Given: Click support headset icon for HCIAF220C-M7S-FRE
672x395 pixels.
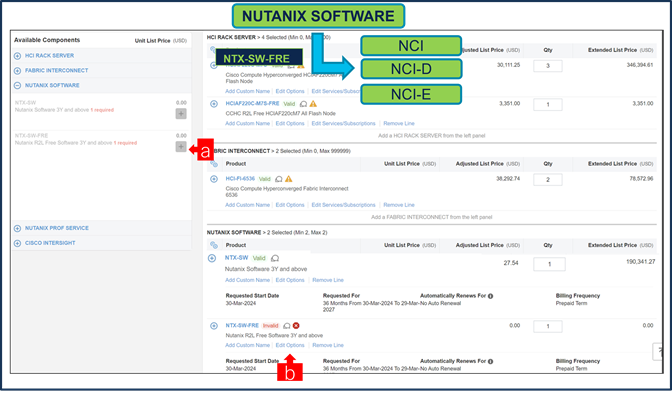Looking at the screenshot, I should (303, 104).
